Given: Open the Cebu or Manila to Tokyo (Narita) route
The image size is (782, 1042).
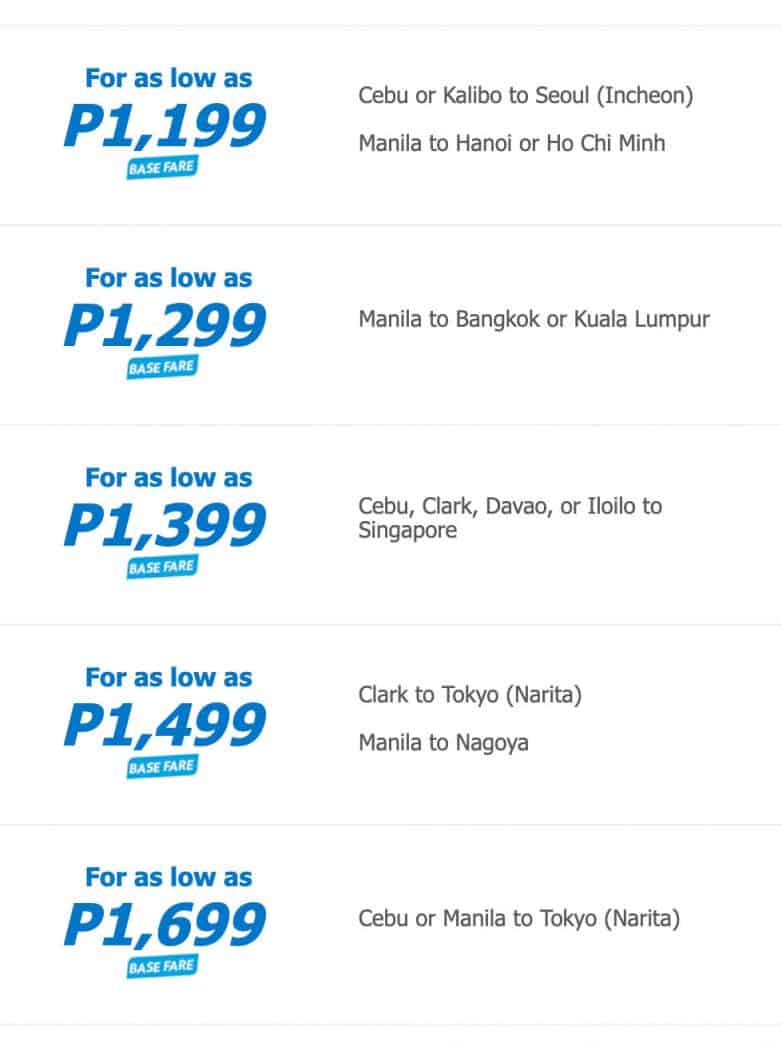Looking at the screenshot, I should 519,918.
